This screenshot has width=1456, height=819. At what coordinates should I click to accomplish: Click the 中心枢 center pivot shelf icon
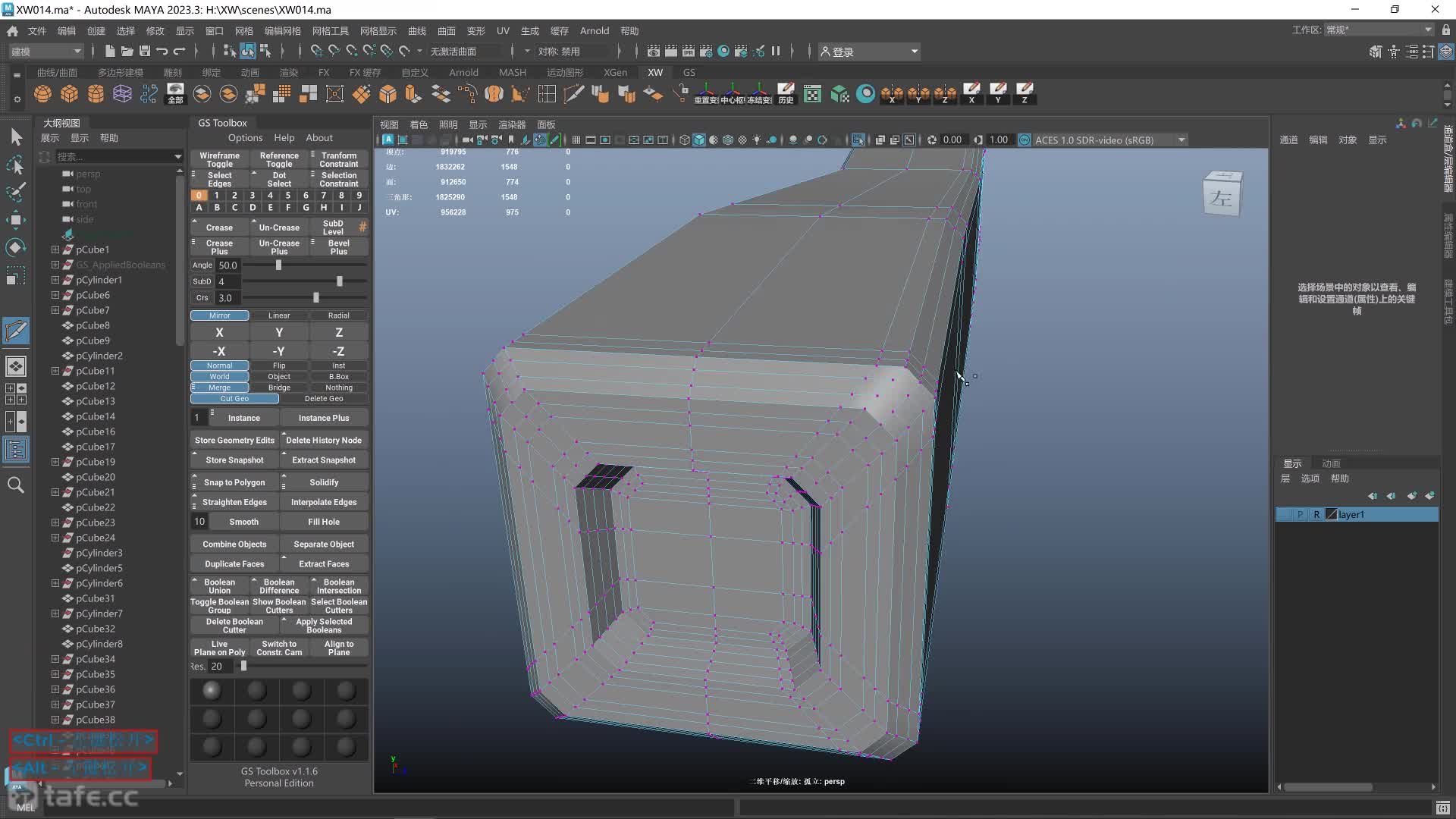[x=733, y=94]
